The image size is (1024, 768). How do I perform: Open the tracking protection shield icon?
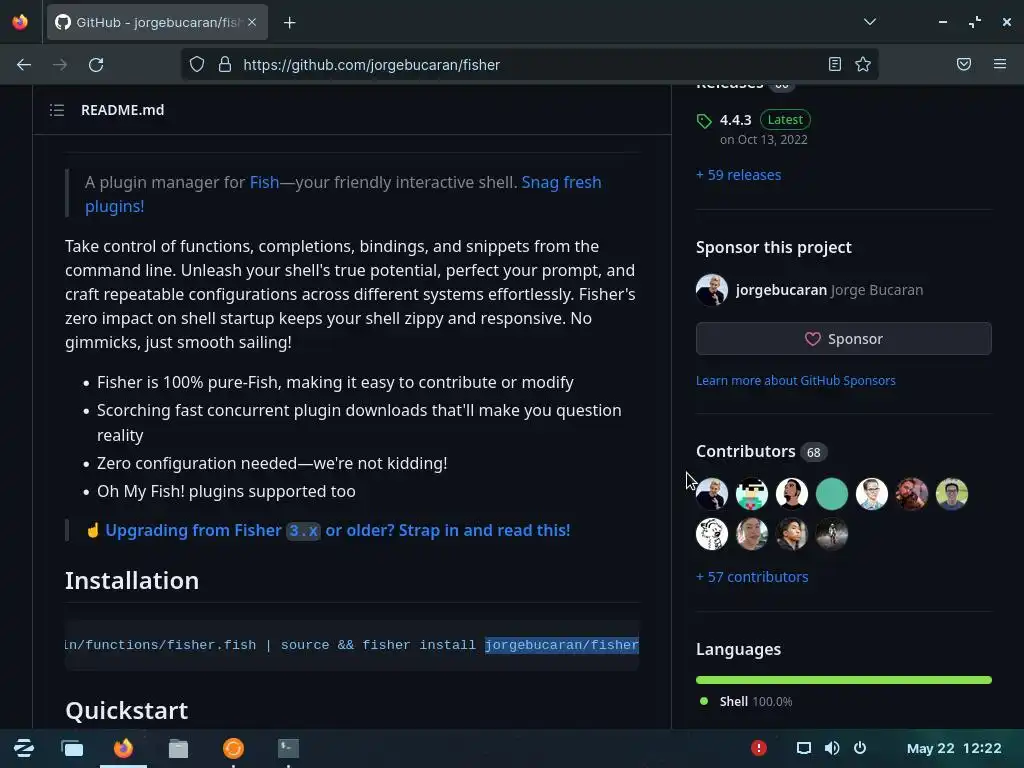197,65
